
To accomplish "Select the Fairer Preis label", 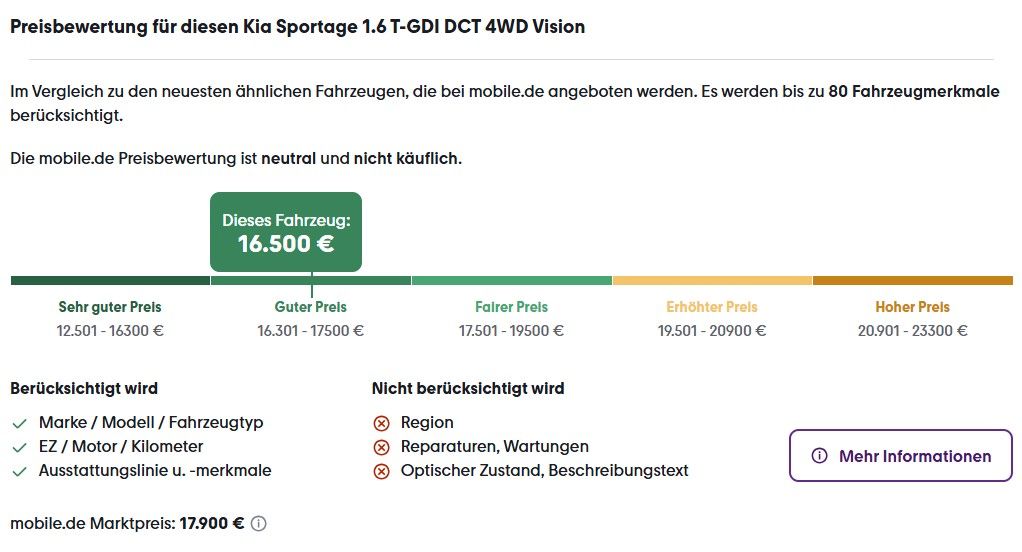I will coord(512,307).
